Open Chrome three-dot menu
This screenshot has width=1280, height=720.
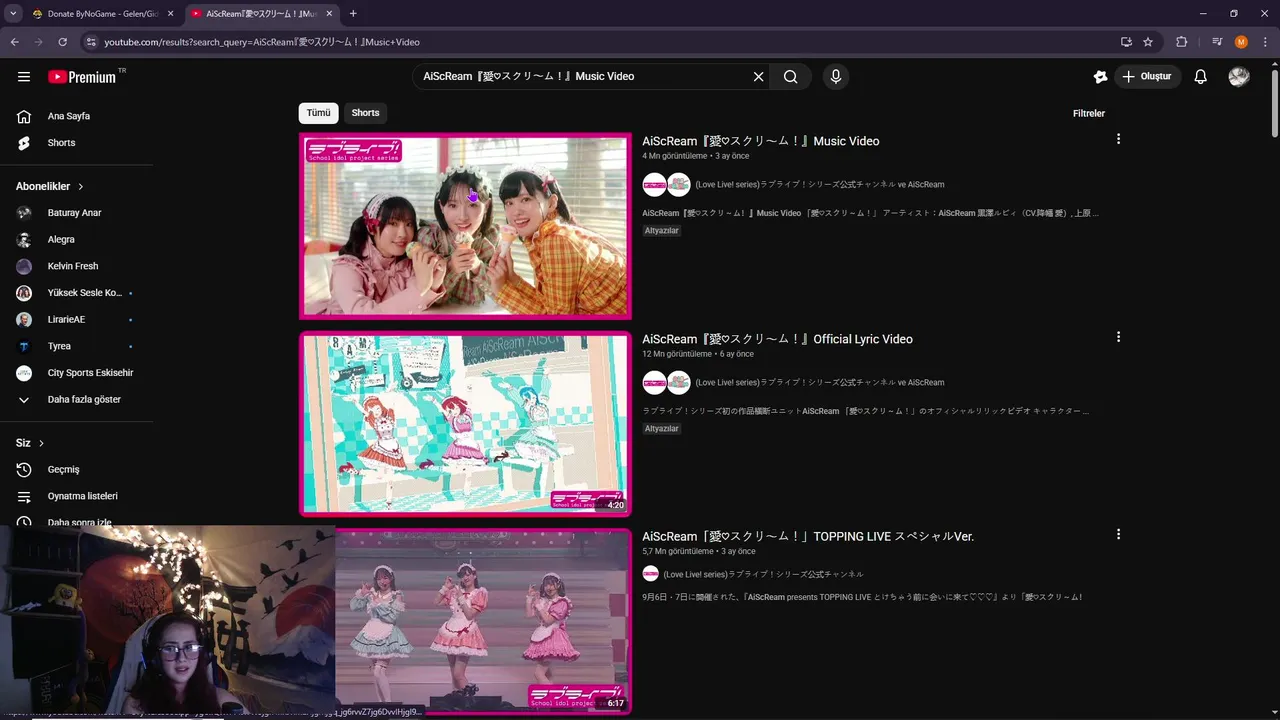click(x=1264, y=42)
